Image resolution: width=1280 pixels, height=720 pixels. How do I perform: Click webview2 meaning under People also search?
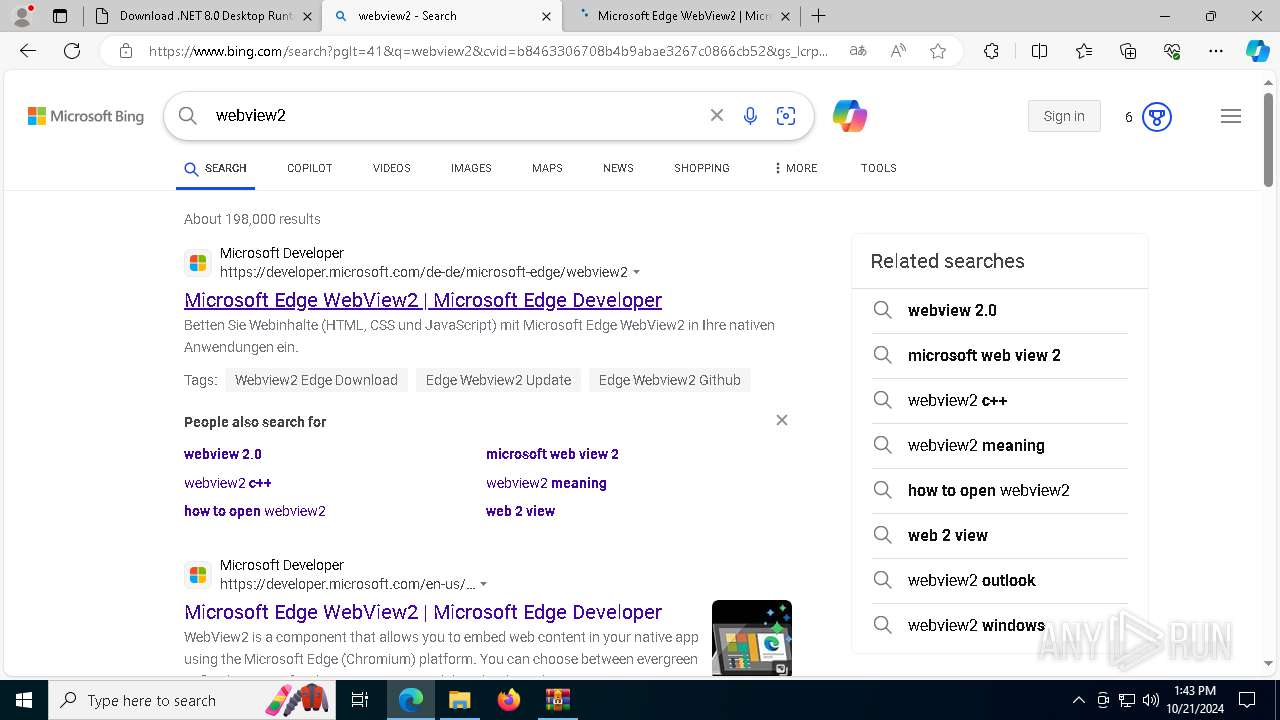coord(546,483)
